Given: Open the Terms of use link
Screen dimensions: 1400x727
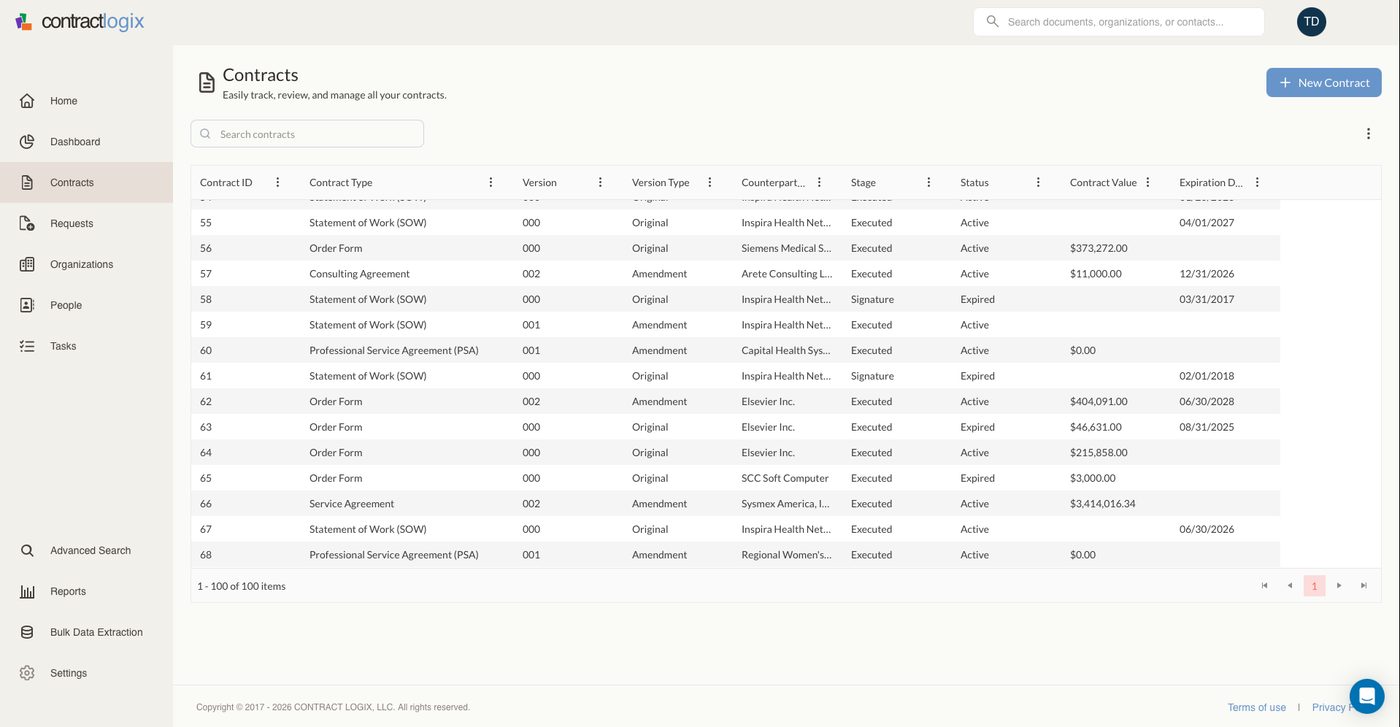Looking at the screenshot, I should tap(1257, 708).
